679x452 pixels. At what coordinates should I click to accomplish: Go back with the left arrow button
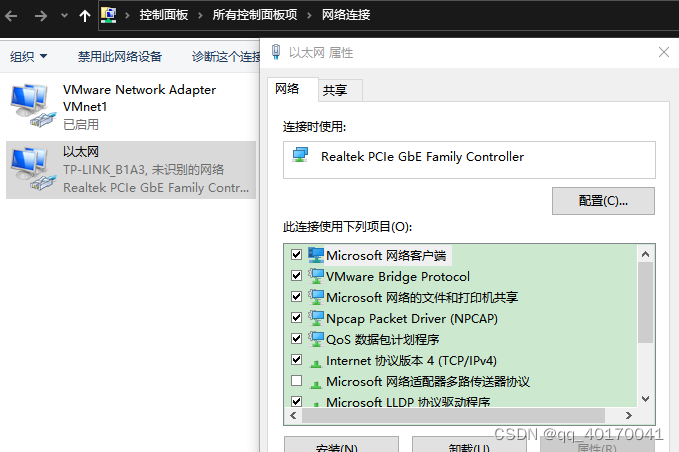coord(11,16)
